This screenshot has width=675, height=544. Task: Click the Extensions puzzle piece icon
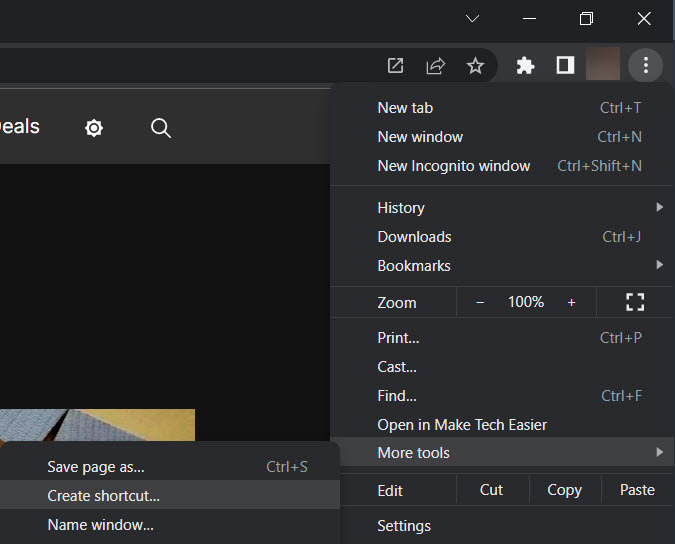[525, 66]
